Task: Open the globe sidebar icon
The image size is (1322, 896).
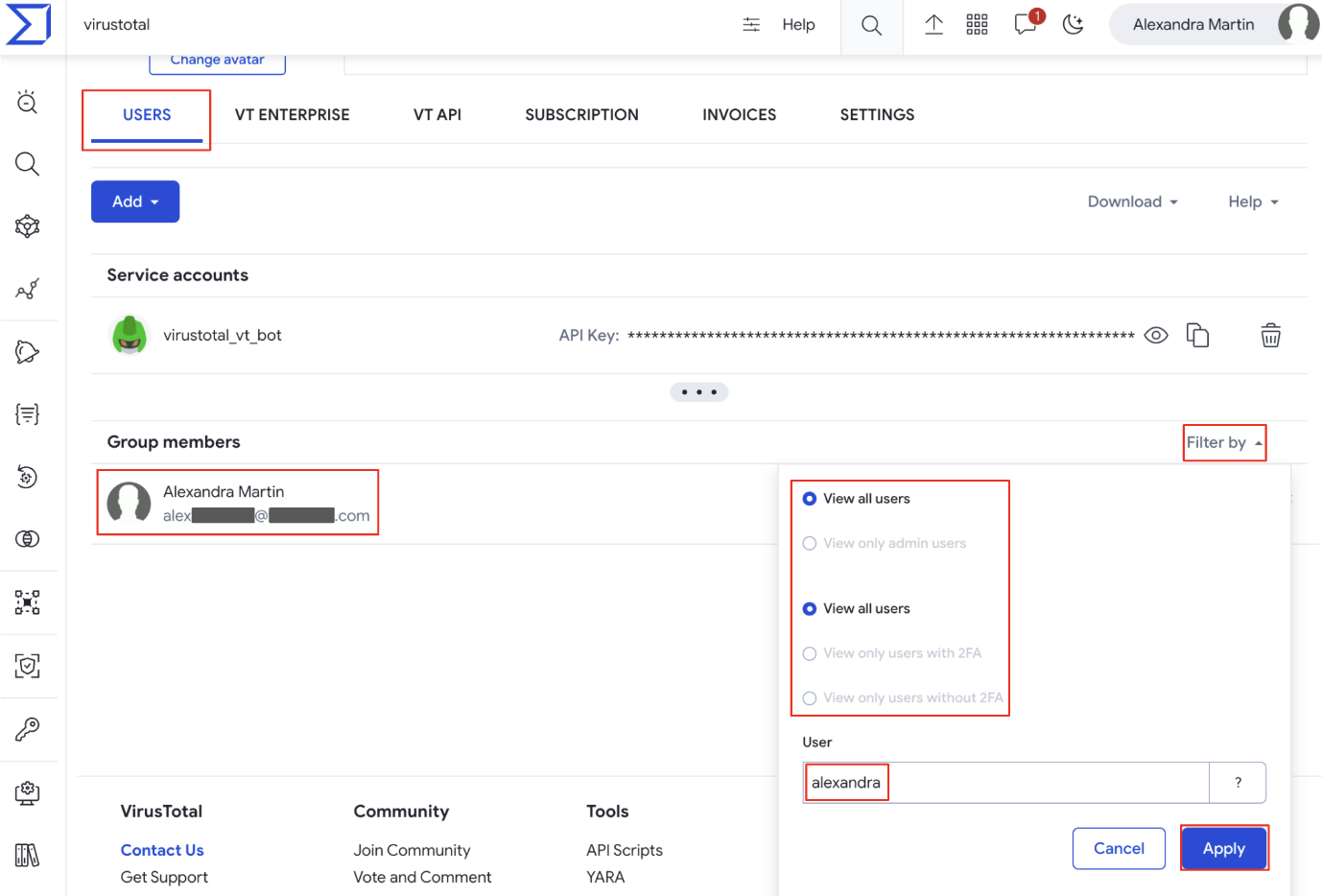Action: pos(28,539)
